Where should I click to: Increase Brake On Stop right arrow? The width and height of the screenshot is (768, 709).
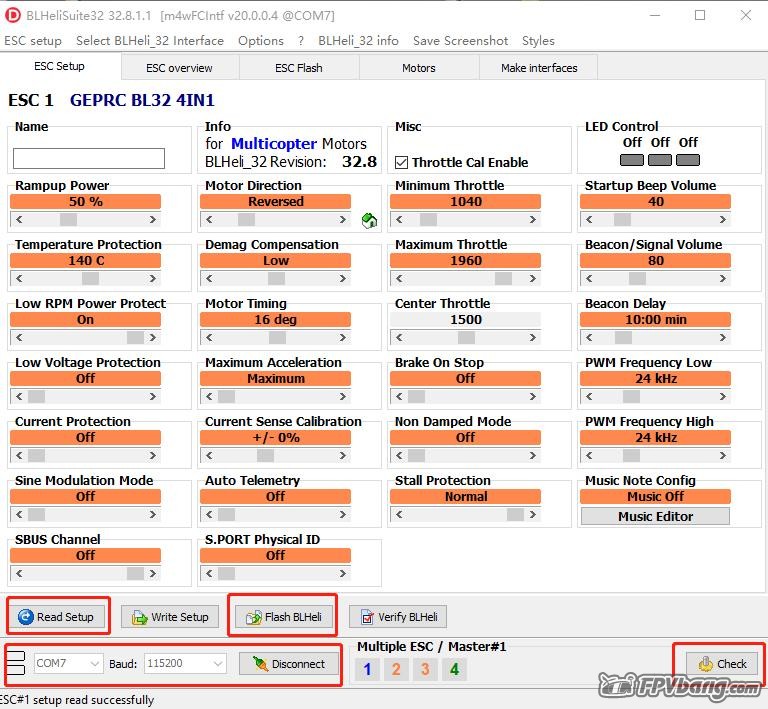(532, 397)
